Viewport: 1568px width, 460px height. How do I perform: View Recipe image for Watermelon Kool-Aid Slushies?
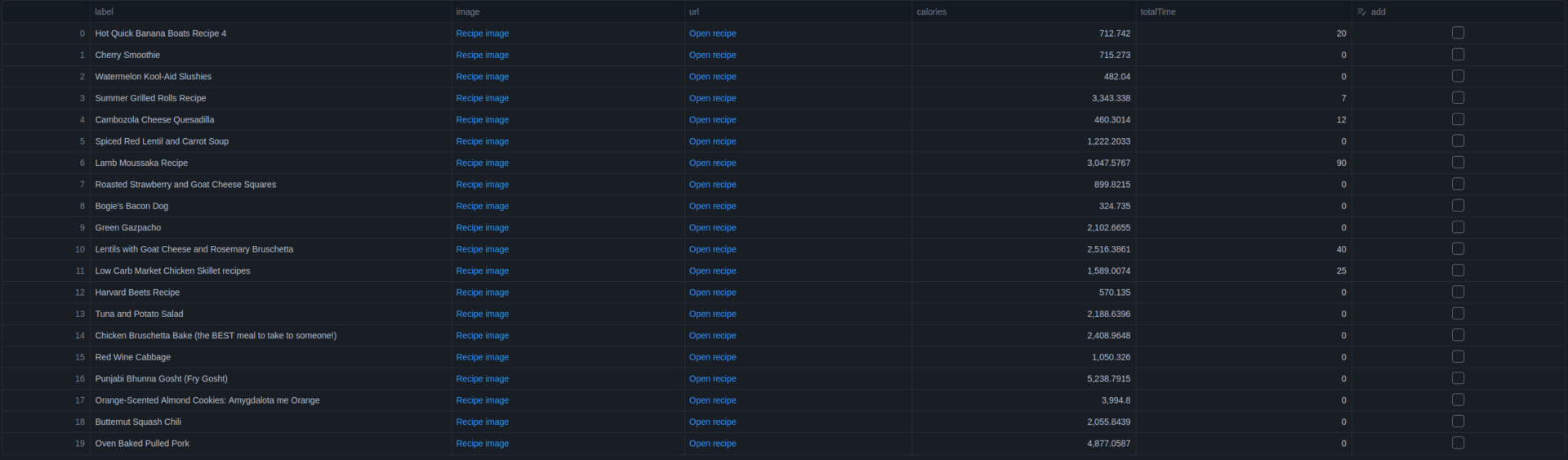pos(482,77)
